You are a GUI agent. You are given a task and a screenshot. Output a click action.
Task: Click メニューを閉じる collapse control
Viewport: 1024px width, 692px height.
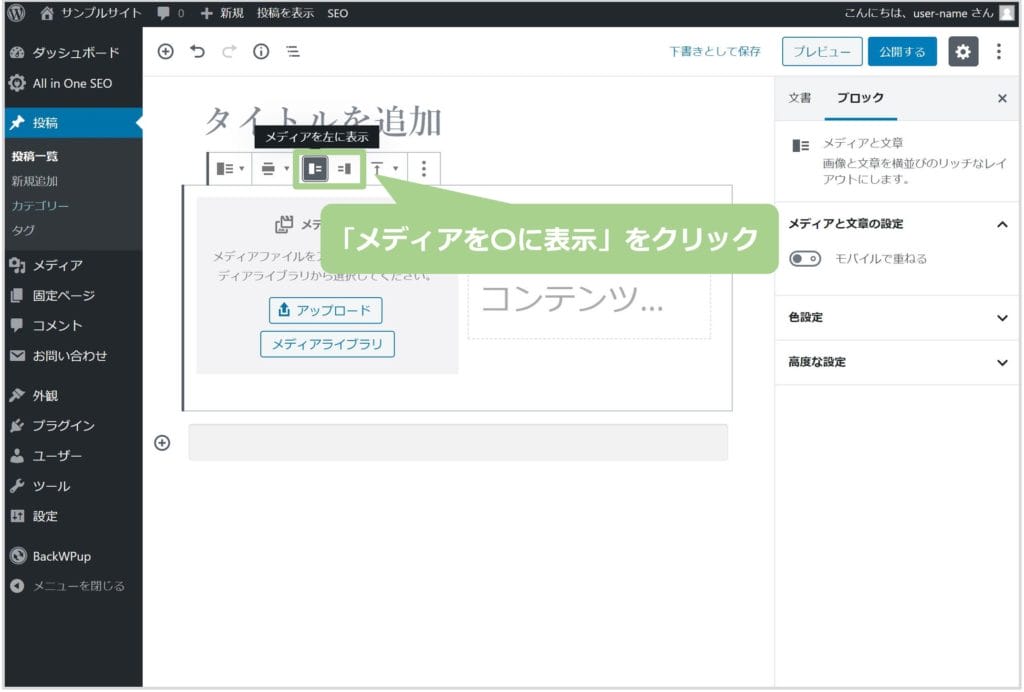click(73, 587)
